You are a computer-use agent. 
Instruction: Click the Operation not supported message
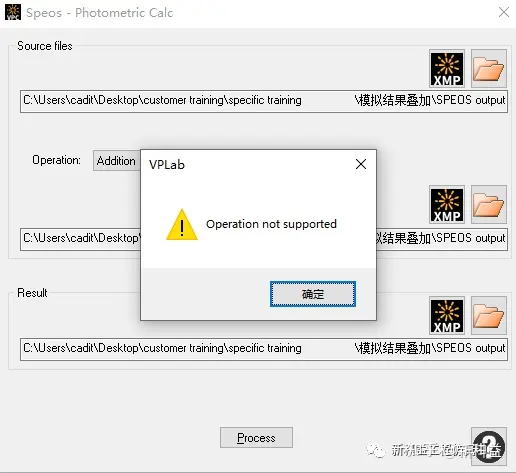click(x=271, y=224)
